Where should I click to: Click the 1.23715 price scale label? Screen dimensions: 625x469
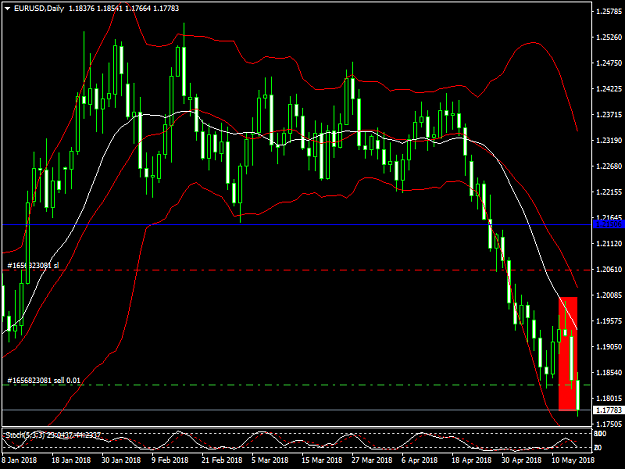point(609,115)
